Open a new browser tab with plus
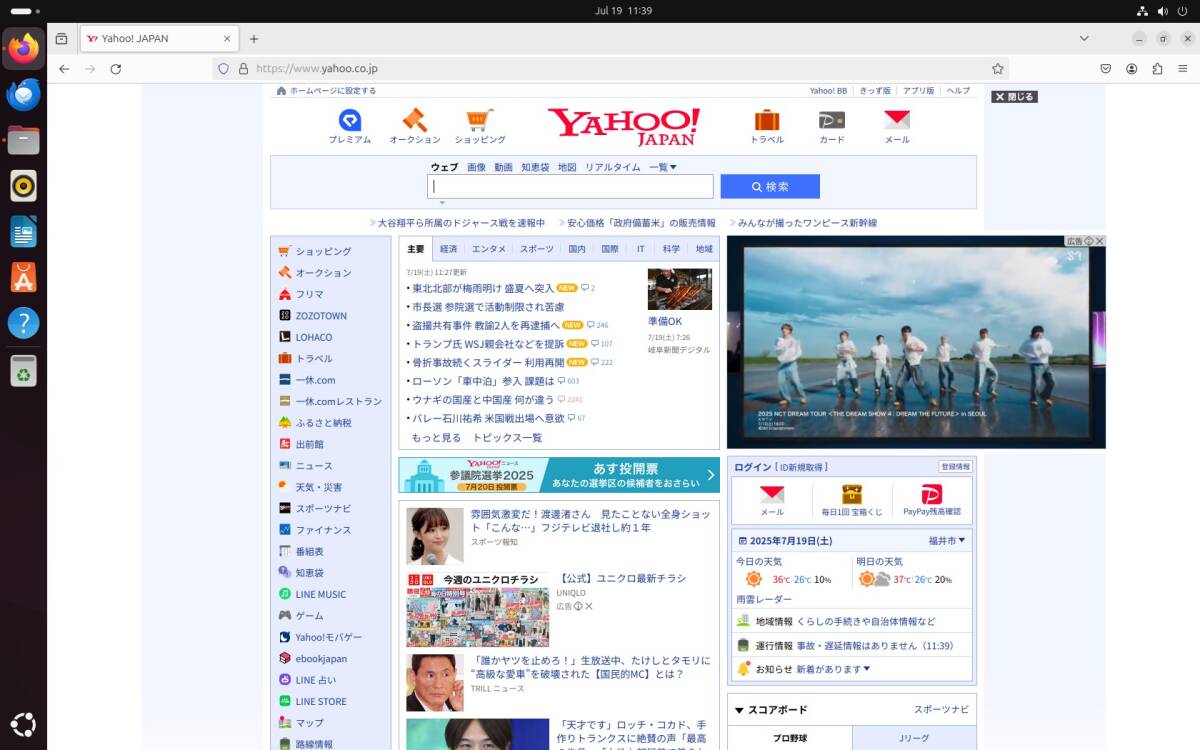 [x=254, y=39]
